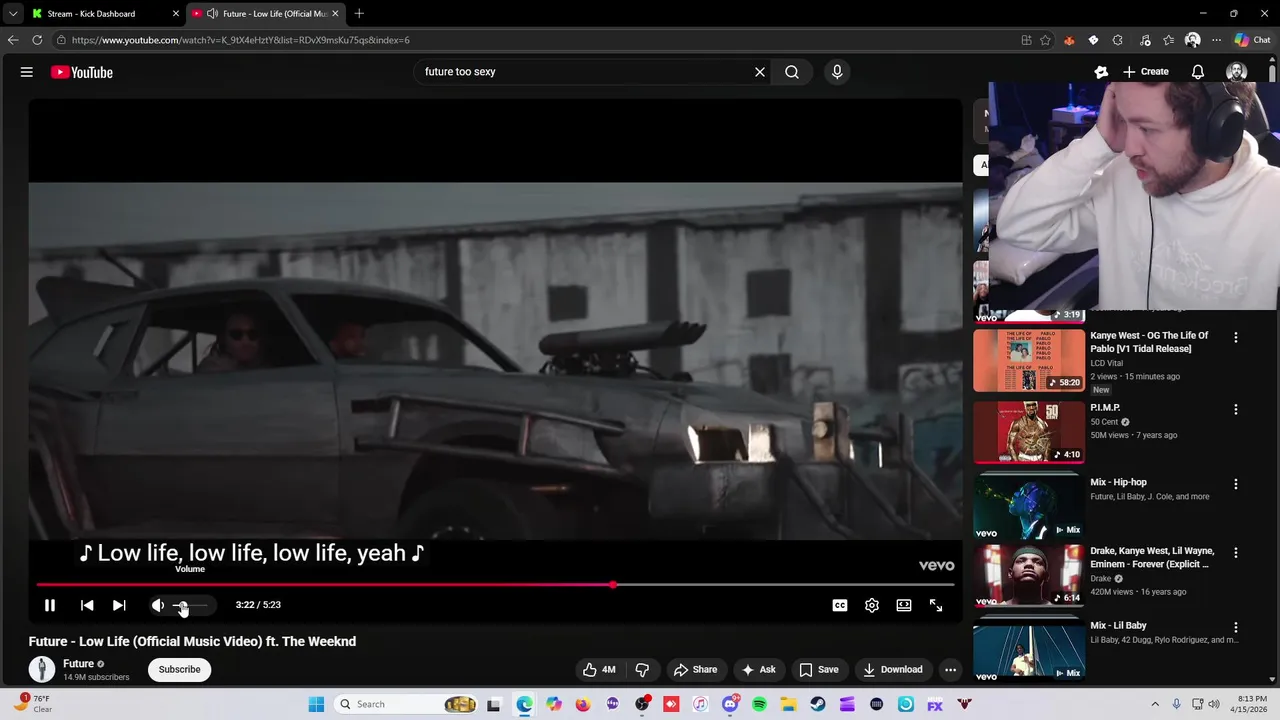Add this page to favorites star
This screenshot has width=1280, height=720.
(x=1045, y=40)
